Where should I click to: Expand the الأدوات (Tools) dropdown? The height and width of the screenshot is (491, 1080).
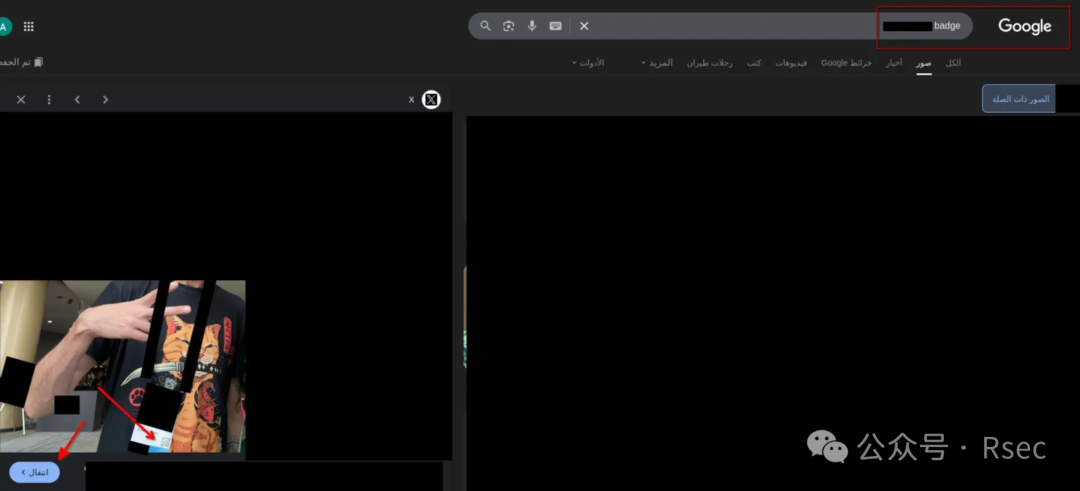point(588,63)
